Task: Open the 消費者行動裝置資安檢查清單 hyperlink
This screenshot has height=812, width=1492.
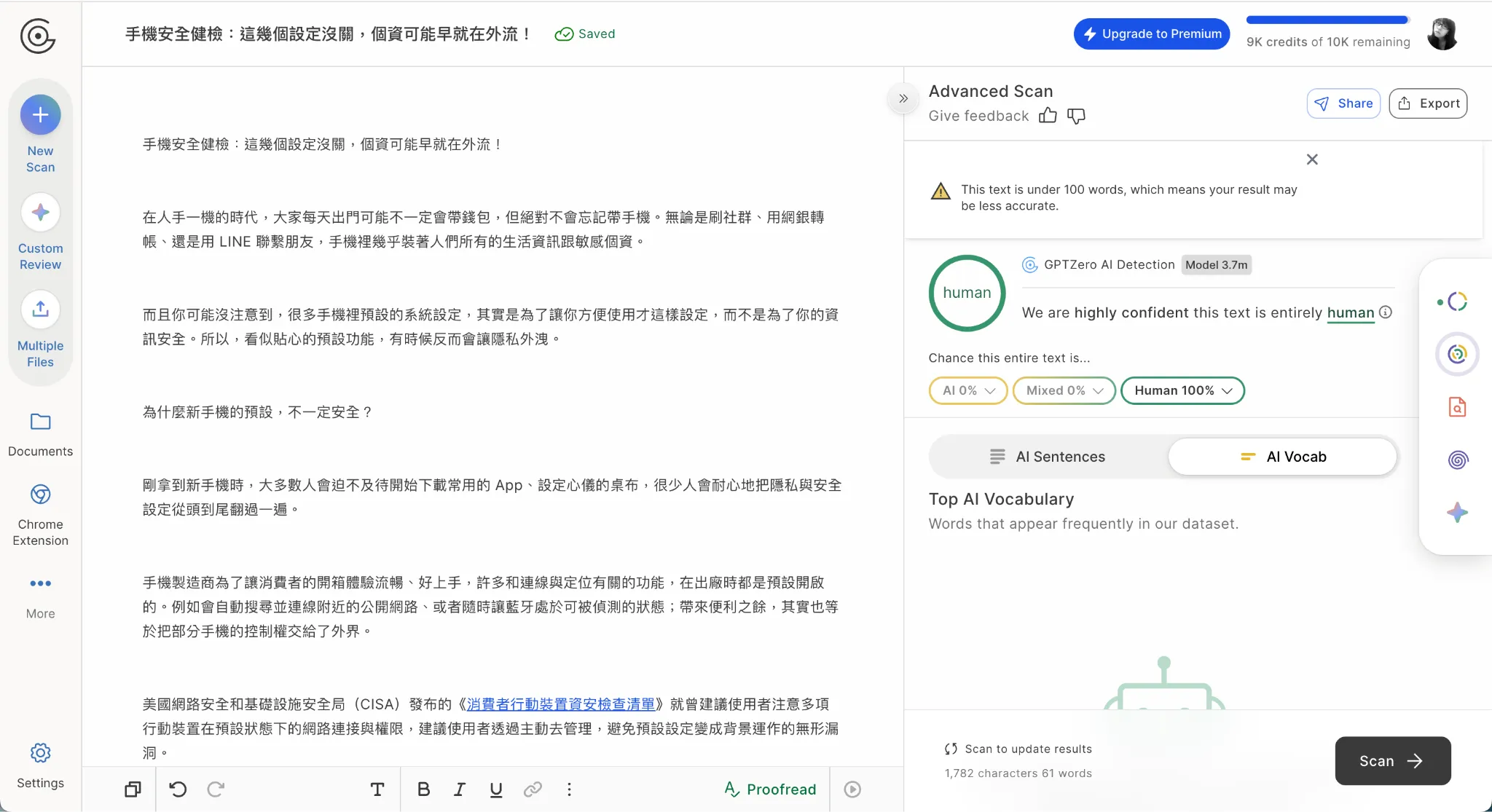Action: 561,704
